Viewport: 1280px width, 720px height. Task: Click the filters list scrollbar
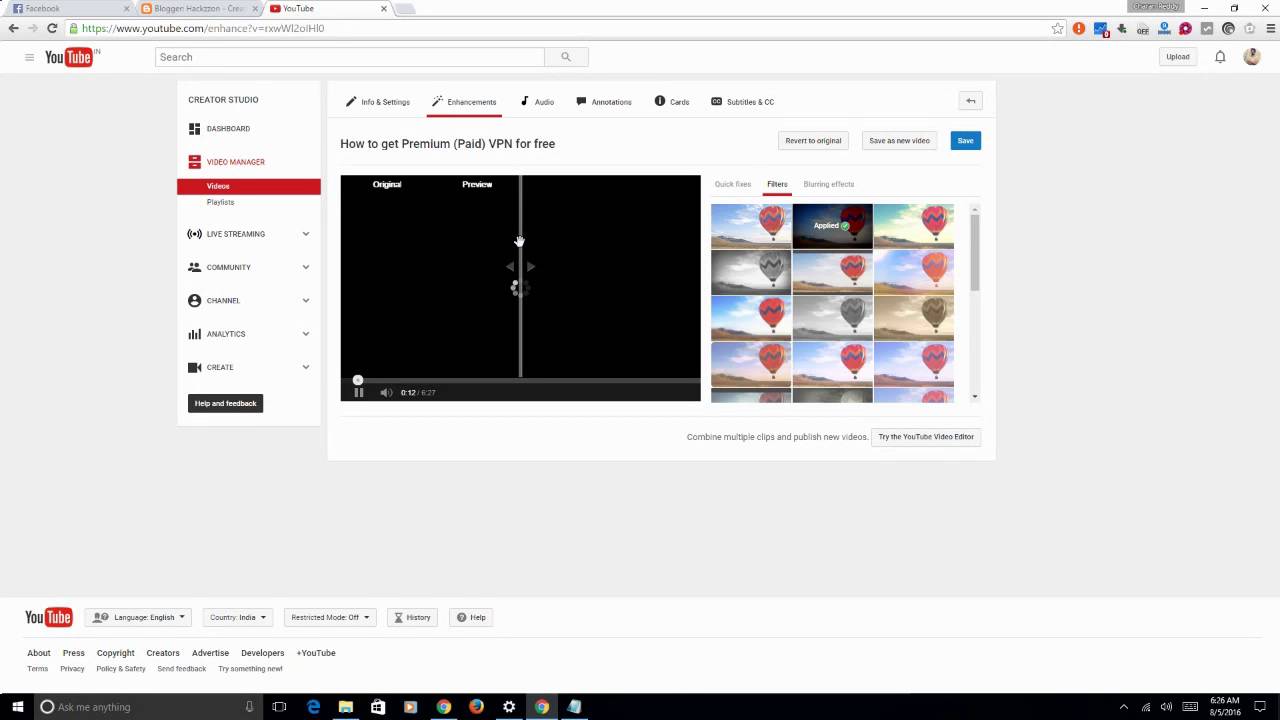pos(975,251)
